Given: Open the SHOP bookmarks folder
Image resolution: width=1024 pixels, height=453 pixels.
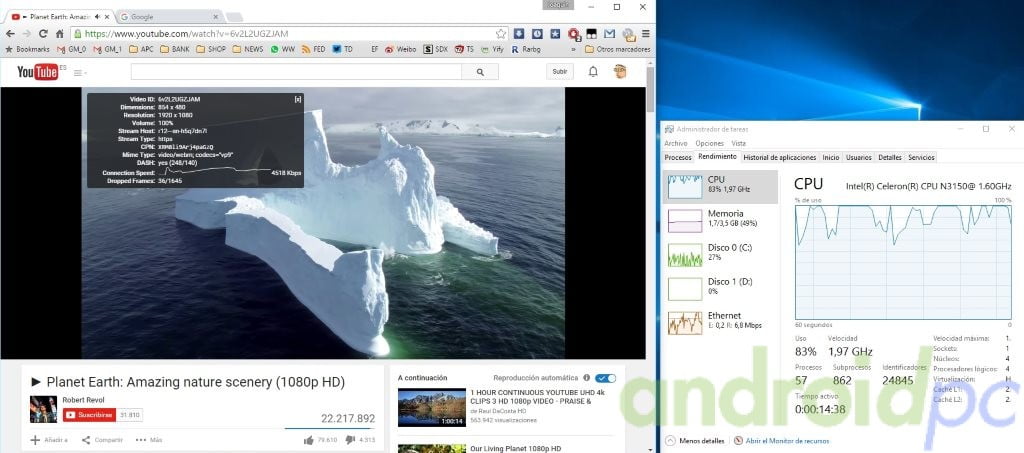Looking at the screenshot, I should (x=210, y=49).
